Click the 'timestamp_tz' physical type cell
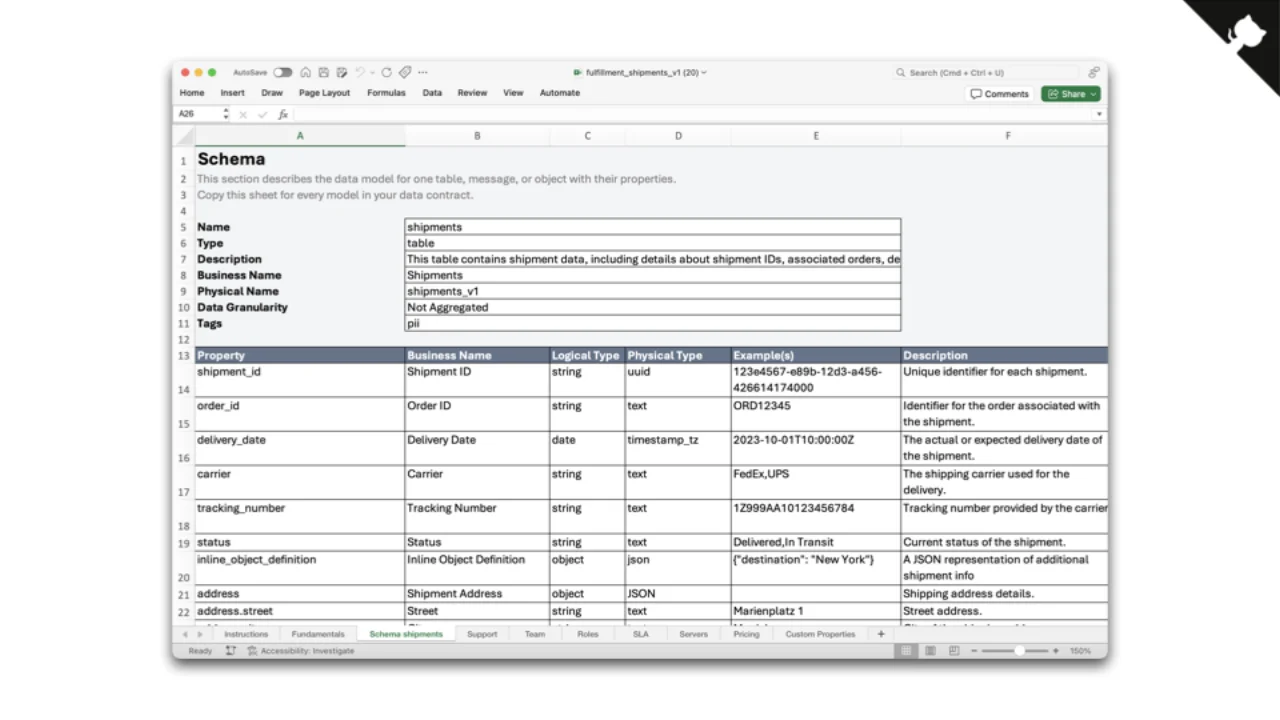Viewport: 1280px width, 720px height. point(678,448)
